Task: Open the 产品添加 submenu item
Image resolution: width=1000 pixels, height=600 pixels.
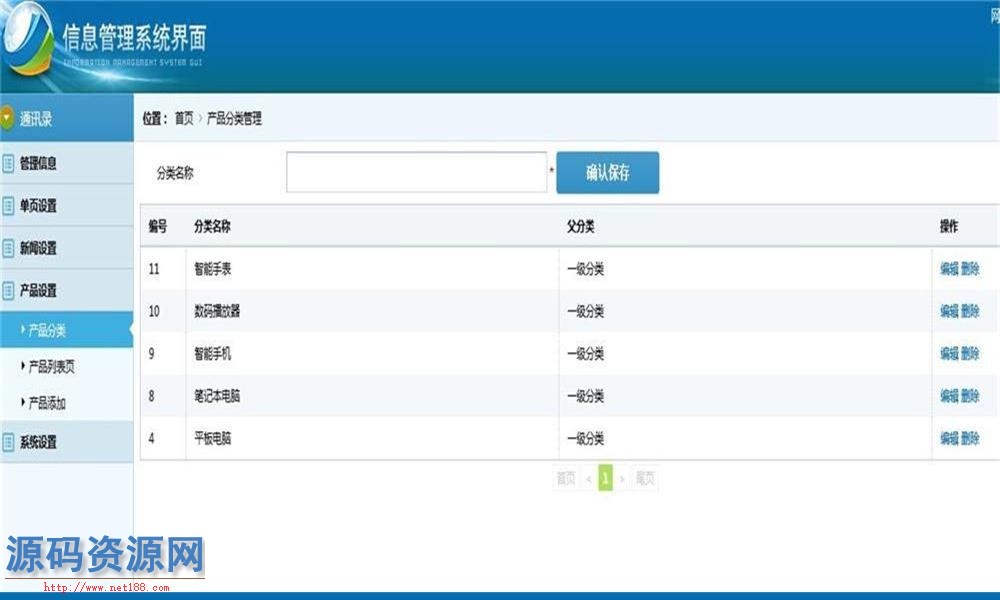Action: tap(47, 403)
